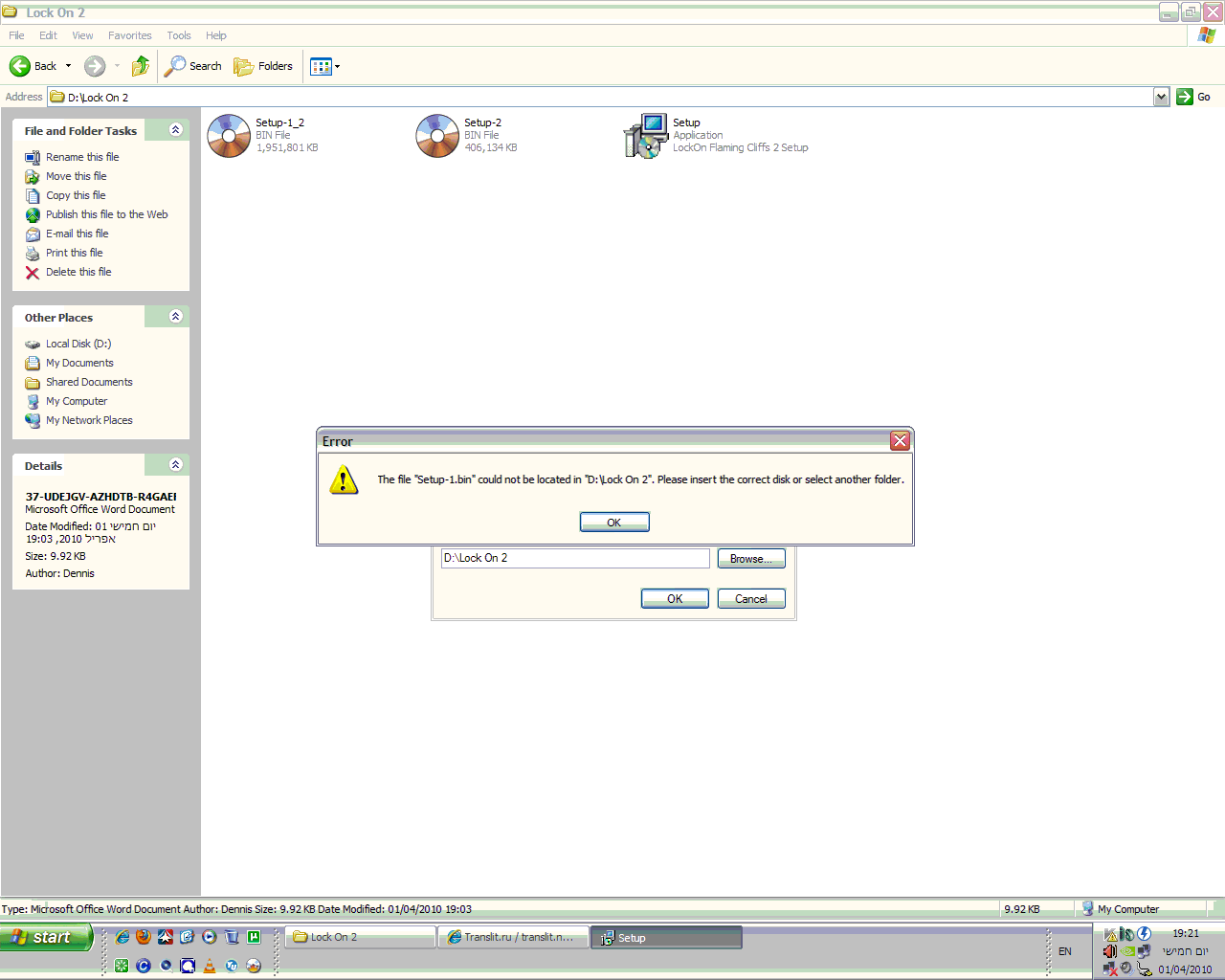Image resolution: width=1225 pixels, height=980 pixels.
Task: Launch Internet Explorer from Quick Launch
Action: [x=122, y=937]
